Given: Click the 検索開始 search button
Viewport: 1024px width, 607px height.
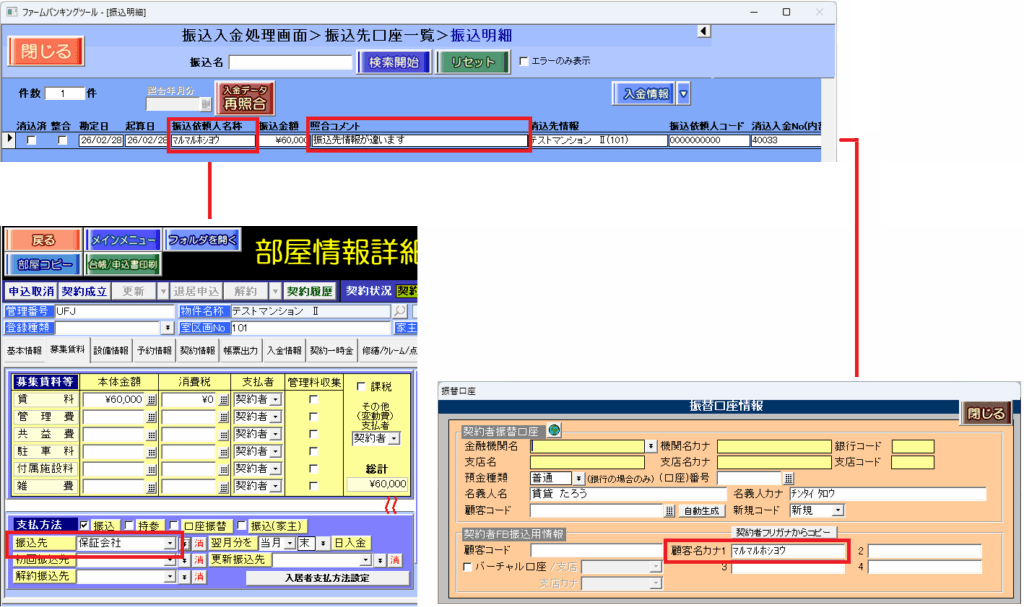Looking at the screenshot, I should point(393,61).
